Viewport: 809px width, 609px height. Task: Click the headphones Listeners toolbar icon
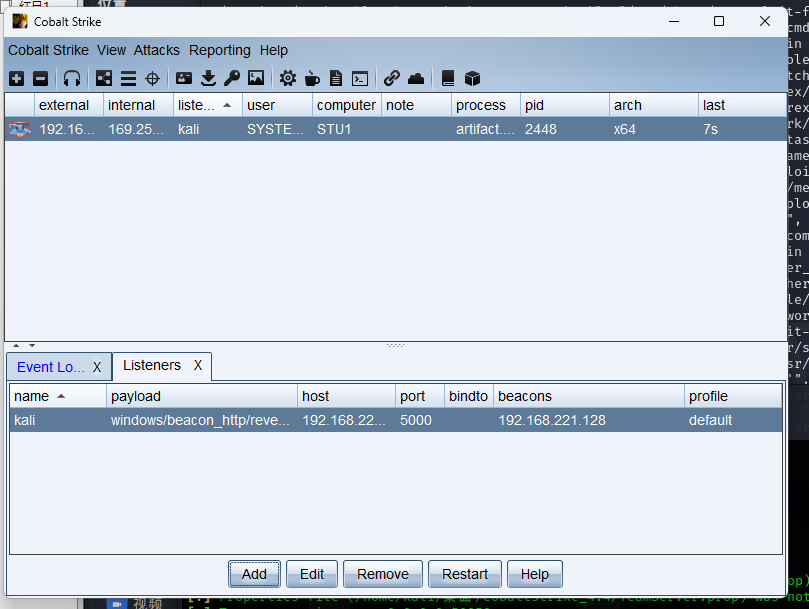pos(72,78)
